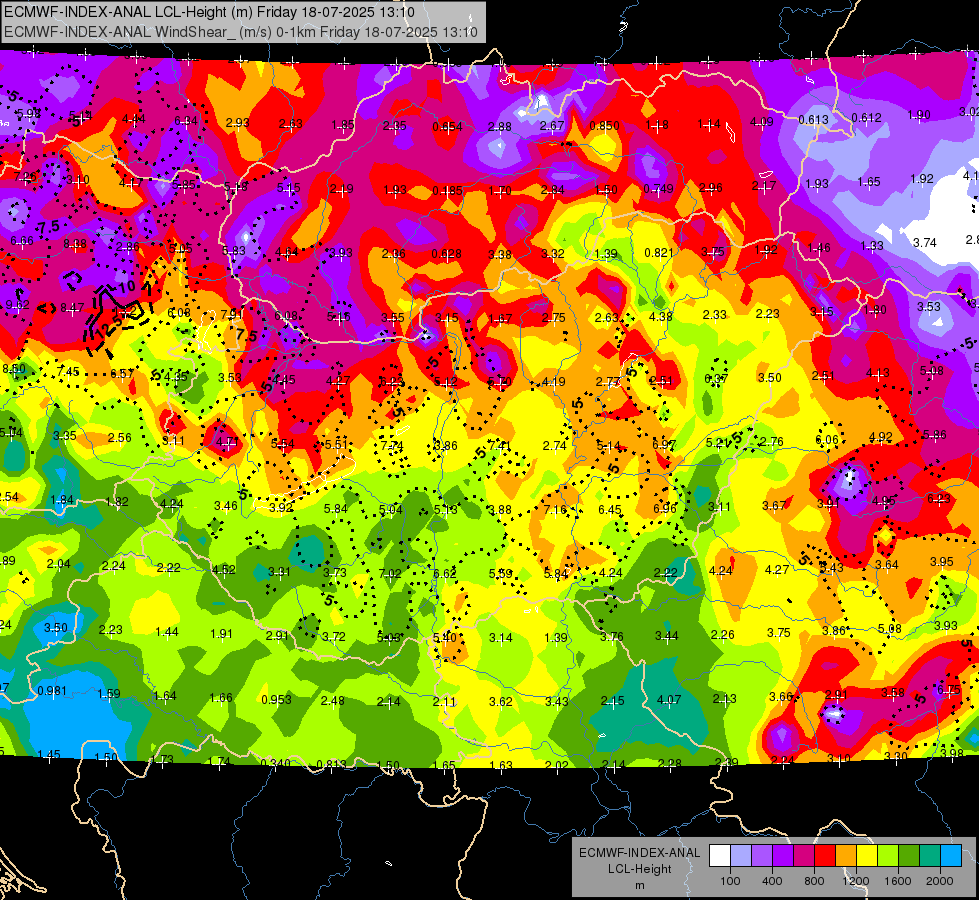
Task: Click grid value 6.62
Action: (x=445, y=573)
